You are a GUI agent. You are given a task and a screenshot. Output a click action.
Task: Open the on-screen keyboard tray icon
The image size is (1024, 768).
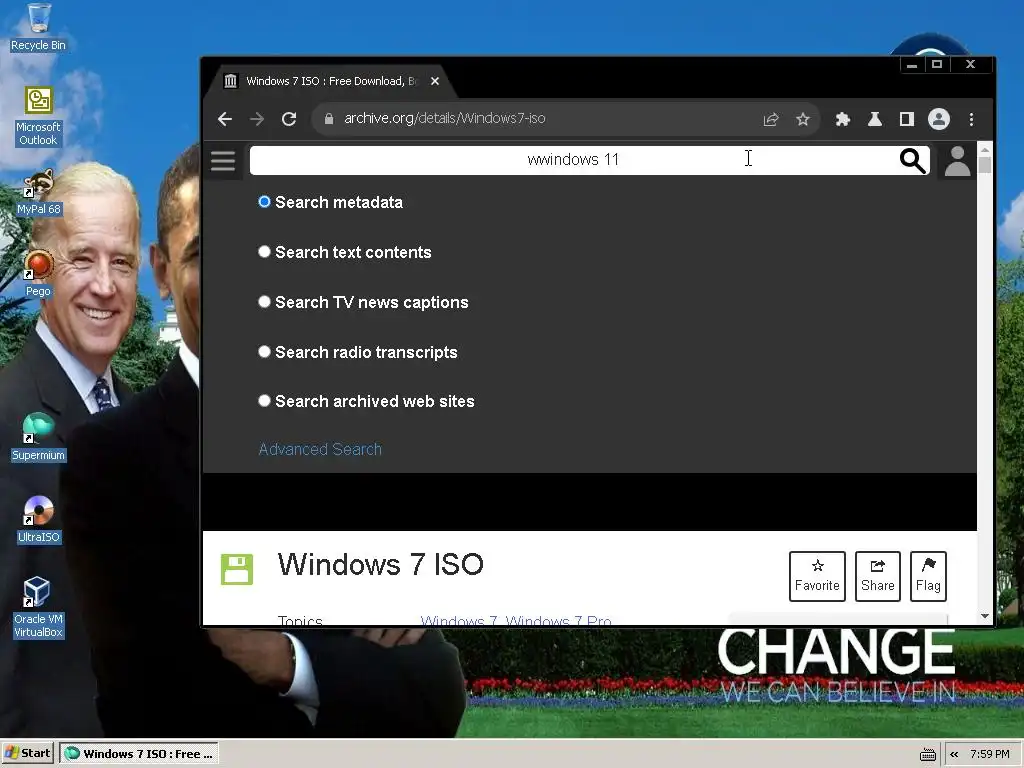[x=927, y=754]
